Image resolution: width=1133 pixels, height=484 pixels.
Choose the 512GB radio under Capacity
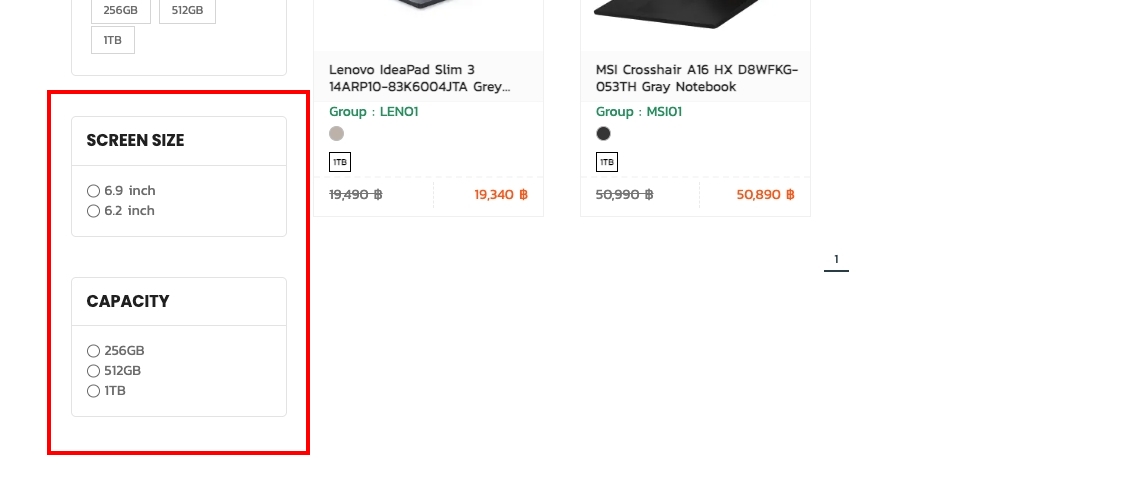point(94,371)
